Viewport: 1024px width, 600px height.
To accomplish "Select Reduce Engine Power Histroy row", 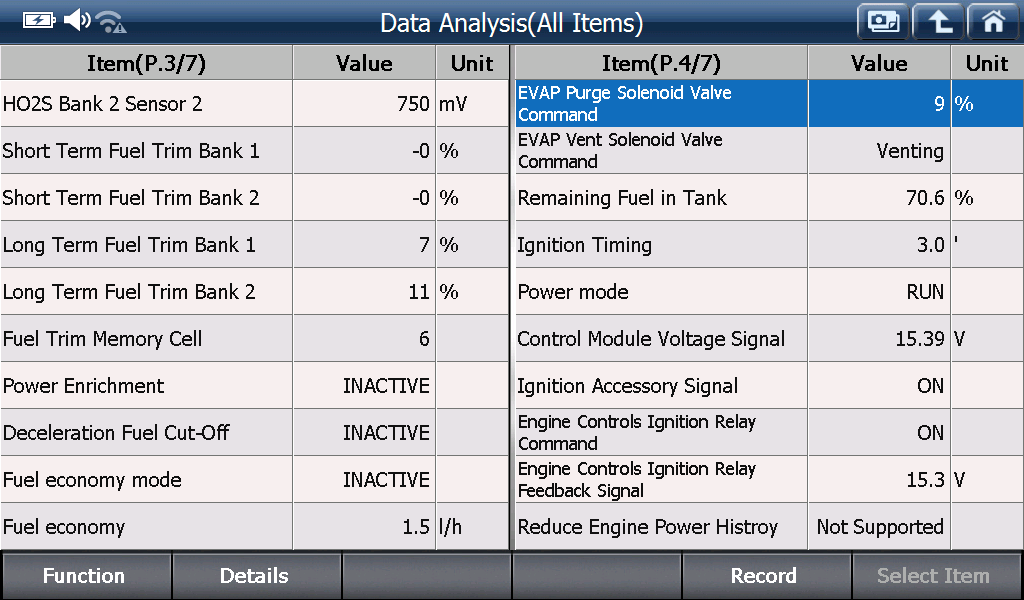I will 769,526.
